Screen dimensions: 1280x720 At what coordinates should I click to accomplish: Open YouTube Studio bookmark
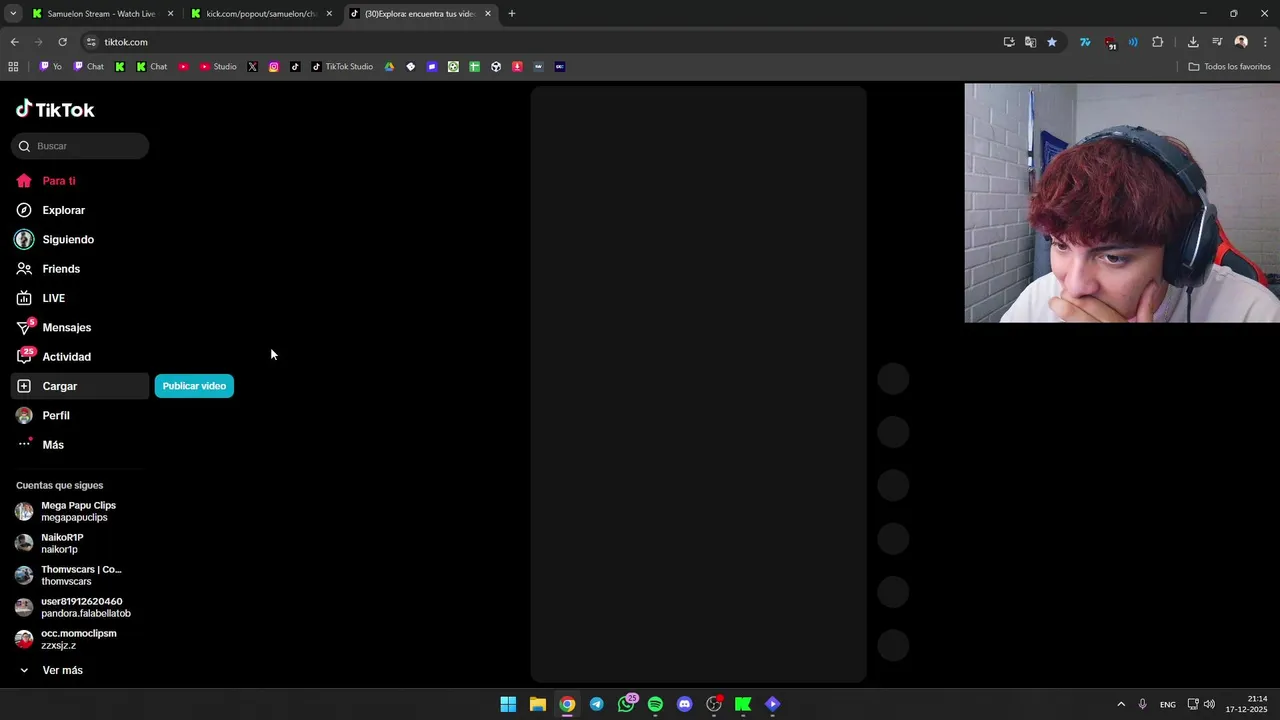[x=218, y=67]
